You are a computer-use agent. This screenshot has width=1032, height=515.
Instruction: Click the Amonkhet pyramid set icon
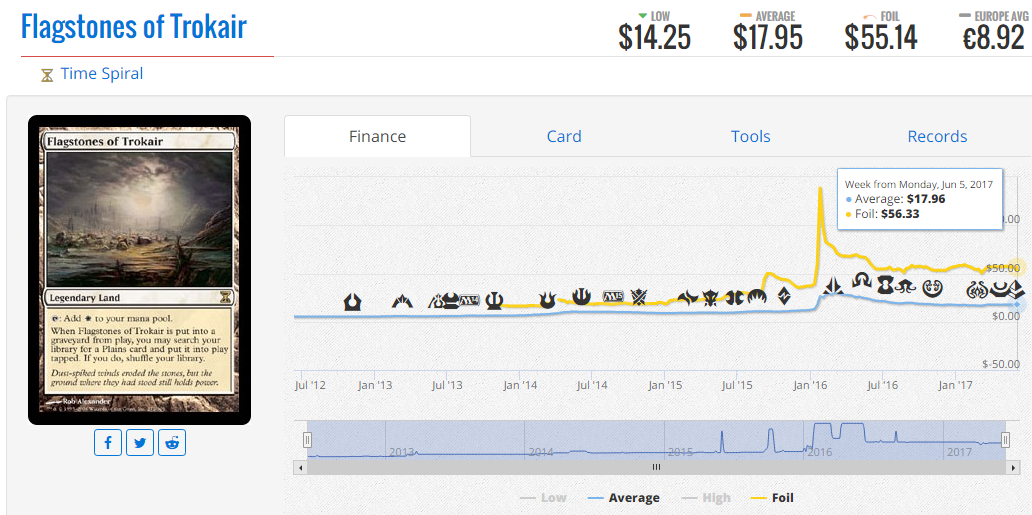point(1016,288)
